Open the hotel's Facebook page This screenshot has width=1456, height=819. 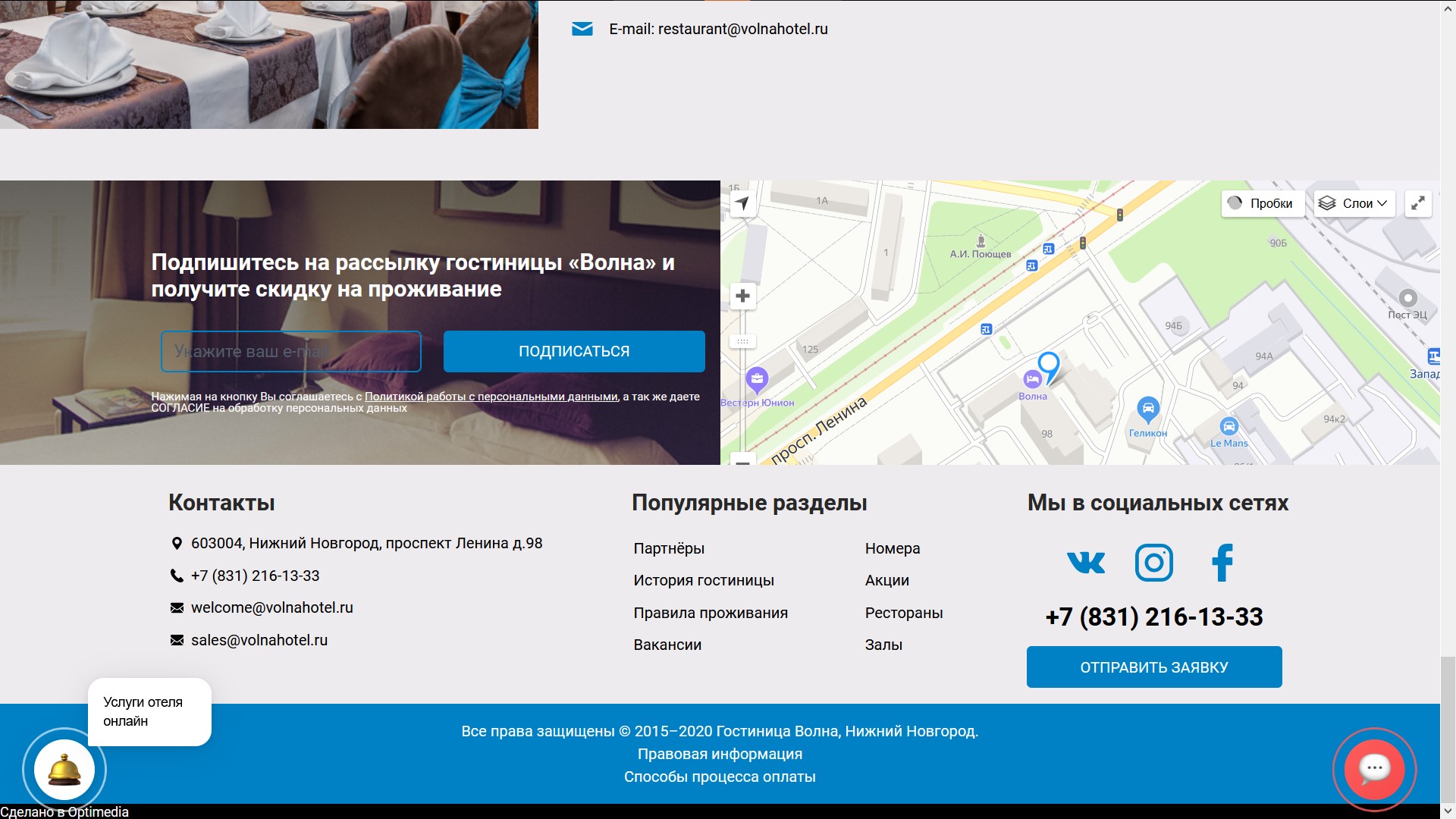[x=1222, y=562]
